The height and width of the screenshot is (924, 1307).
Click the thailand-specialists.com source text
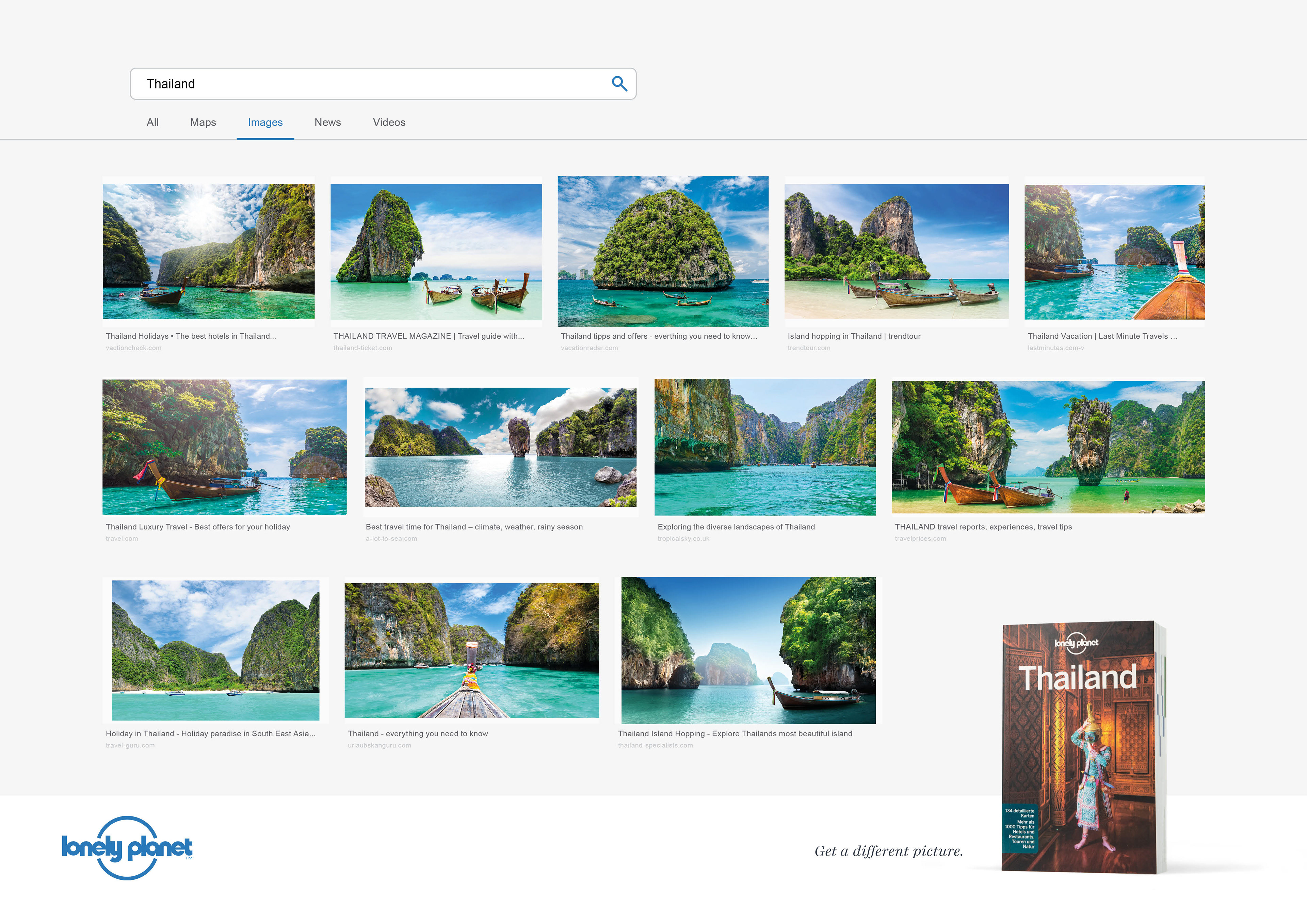pos(655,745)
